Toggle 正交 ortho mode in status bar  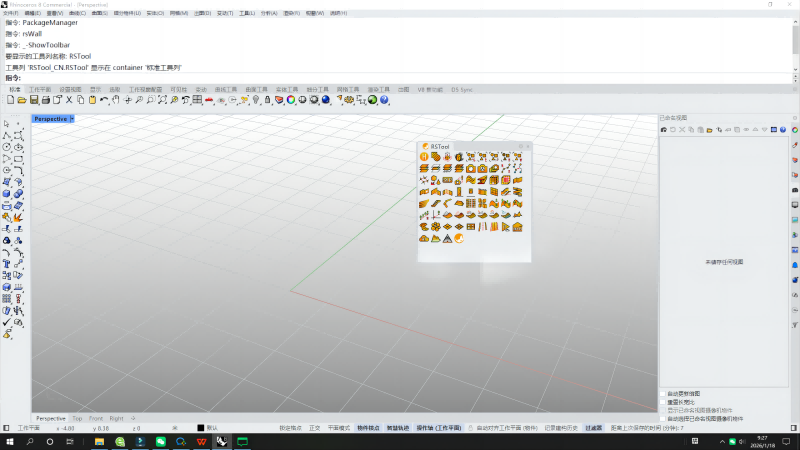[x=315, y=428]
